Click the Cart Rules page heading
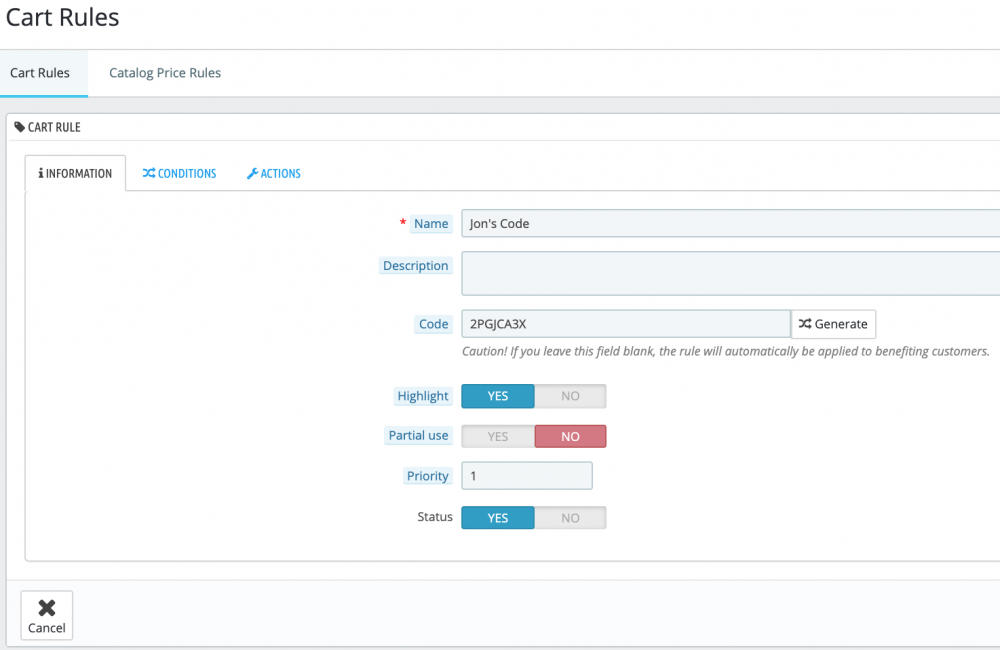Image resolution: width=1000 pixels, height=650 pixels. tap(62, 17)
